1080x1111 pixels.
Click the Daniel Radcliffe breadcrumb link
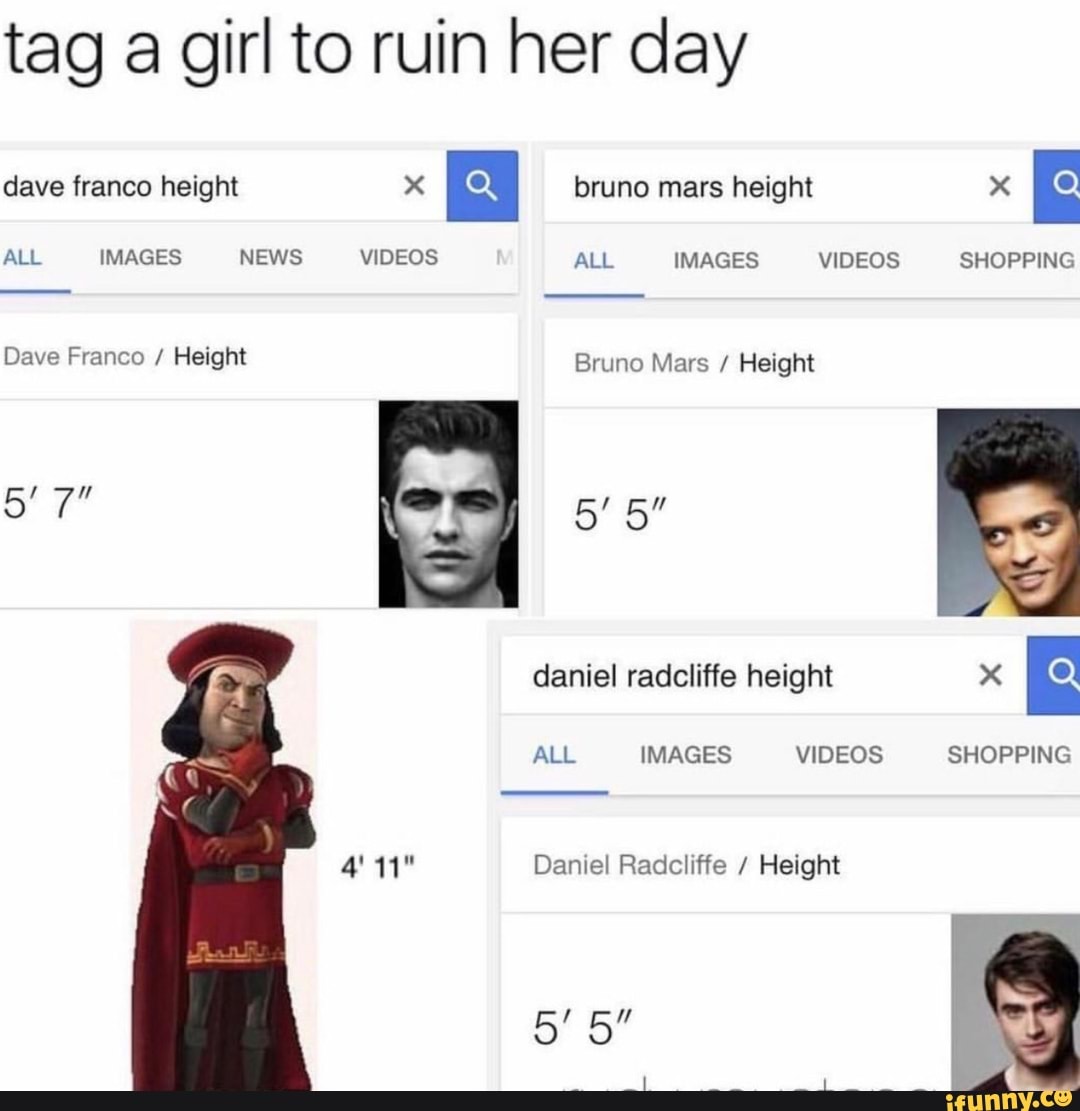point(630,865)
